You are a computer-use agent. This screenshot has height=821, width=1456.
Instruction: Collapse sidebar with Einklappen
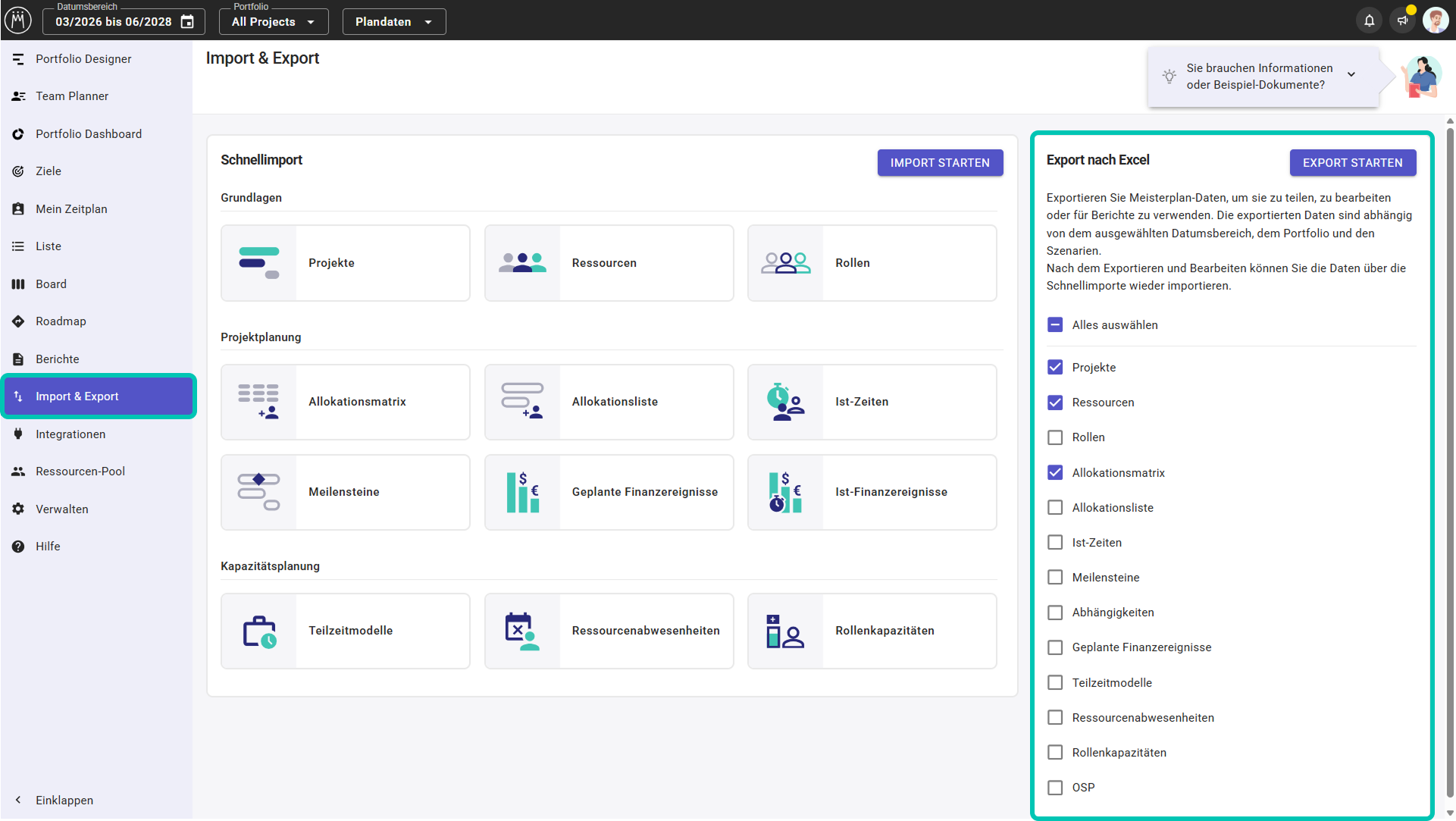(x=96, y=801)
